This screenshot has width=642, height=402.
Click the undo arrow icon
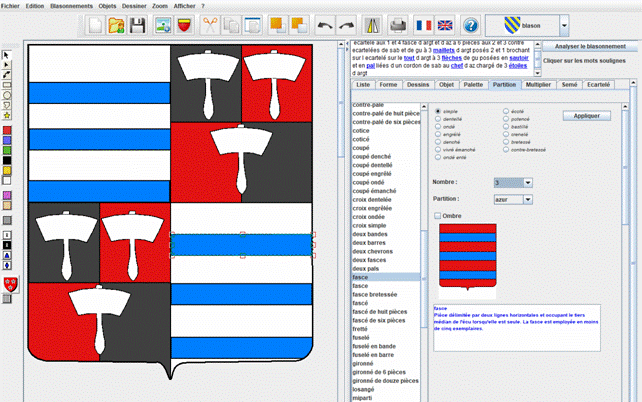click(x=325, y=24)
